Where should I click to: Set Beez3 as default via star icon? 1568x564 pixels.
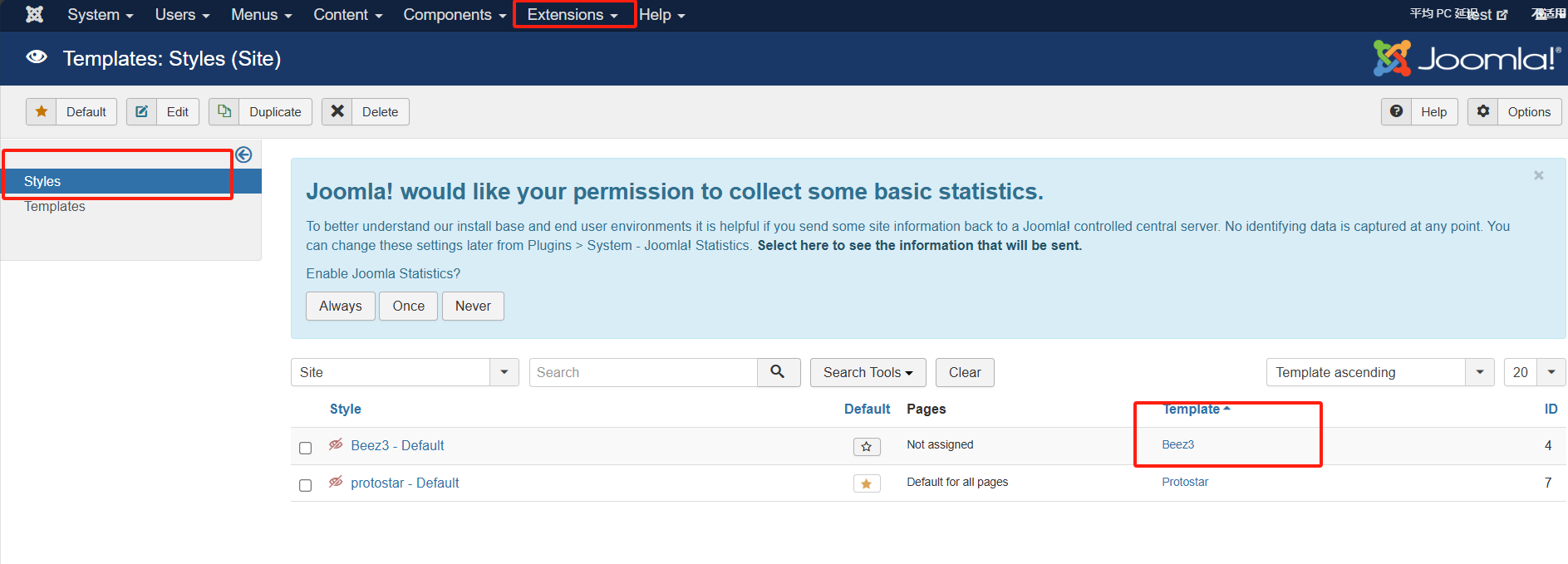pyautogui.click(x=867, y=447)
